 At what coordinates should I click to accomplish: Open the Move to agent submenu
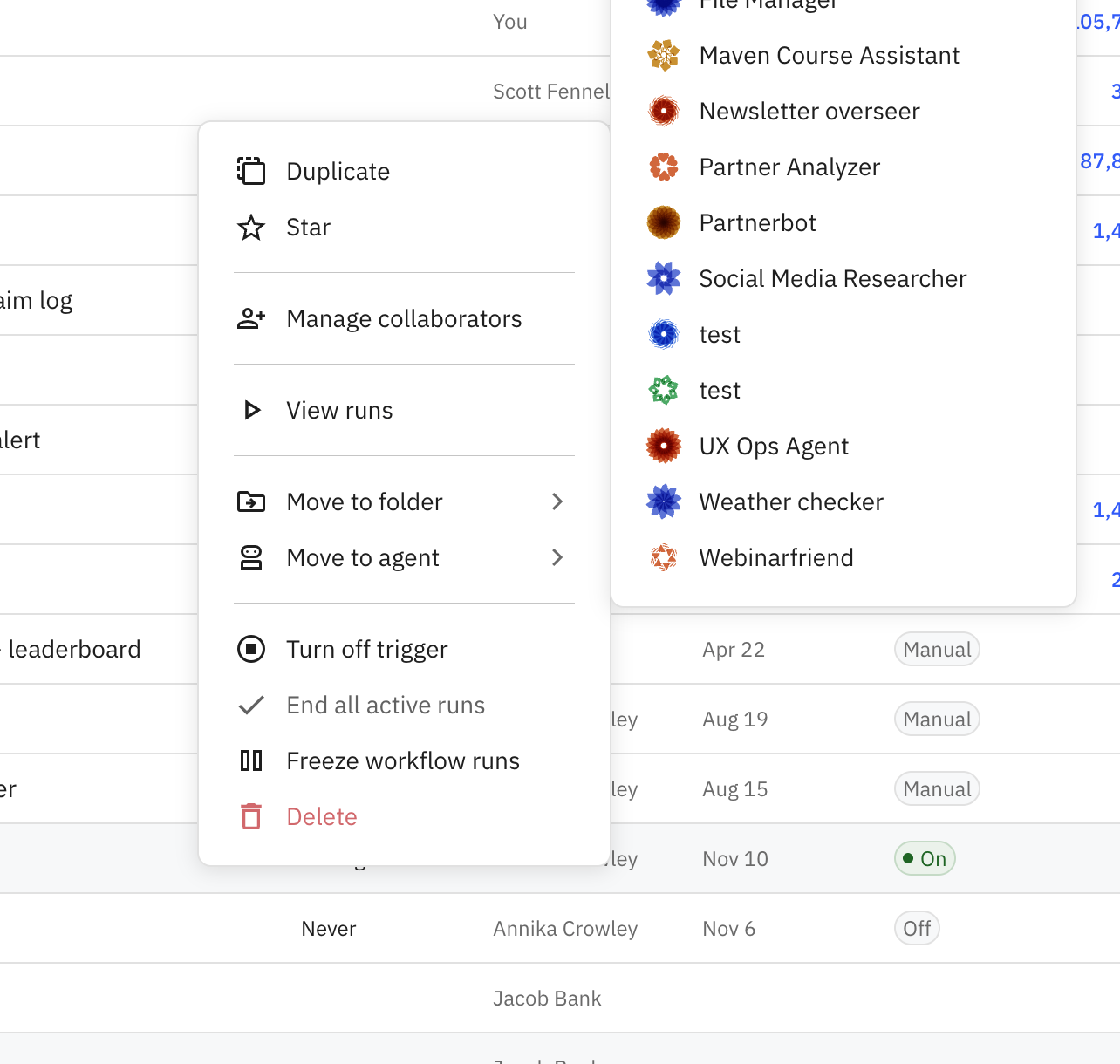coord(363,558)
